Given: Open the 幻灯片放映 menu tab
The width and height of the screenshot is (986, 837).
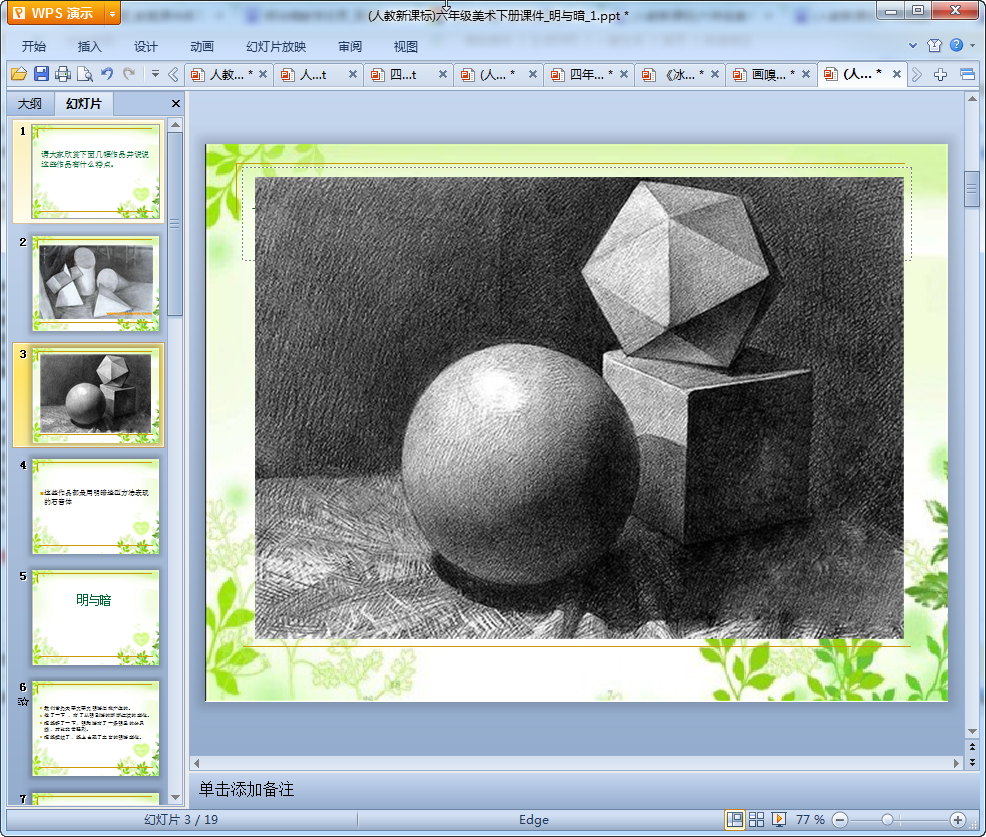Looking at the screenshot, I should pyautogui.click(x=276, y=47).
